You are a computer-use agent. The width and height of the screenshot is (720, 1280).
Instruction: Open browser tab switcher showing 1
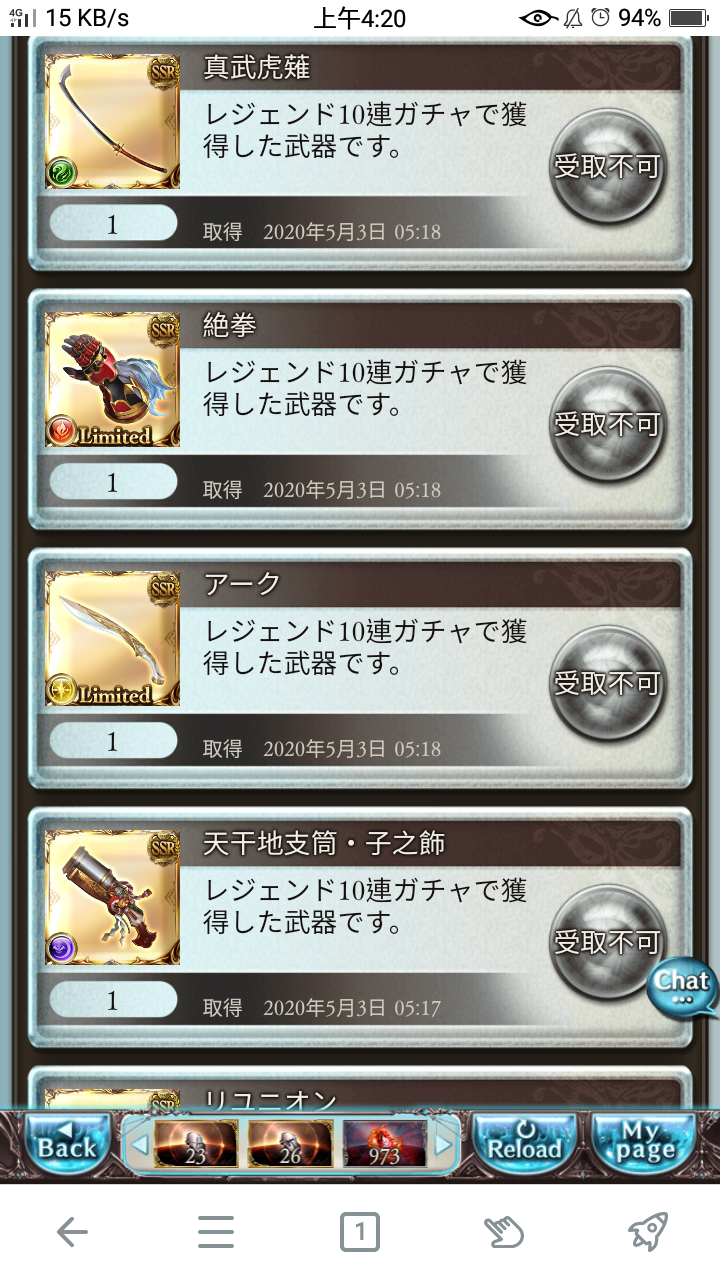click(360, 1232)
